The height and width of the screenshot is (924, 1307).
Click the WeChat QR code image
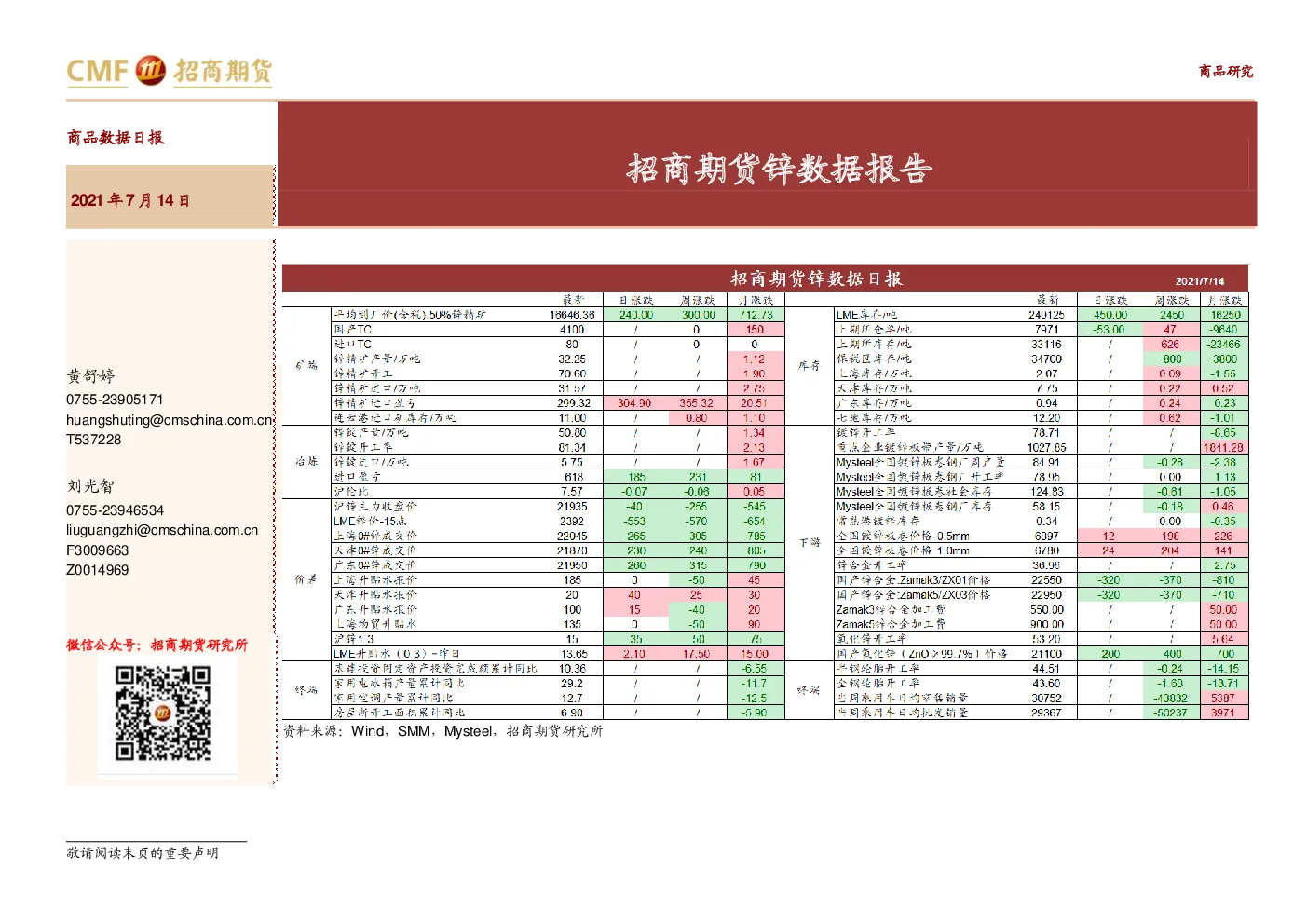[163, 713]
